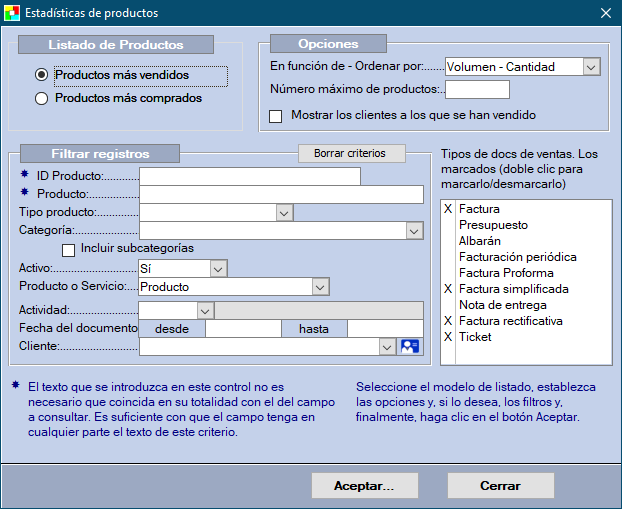622x509 pixels.
Task: Select 'Productos más comprados' radio option
Action: tap(41, 99)
